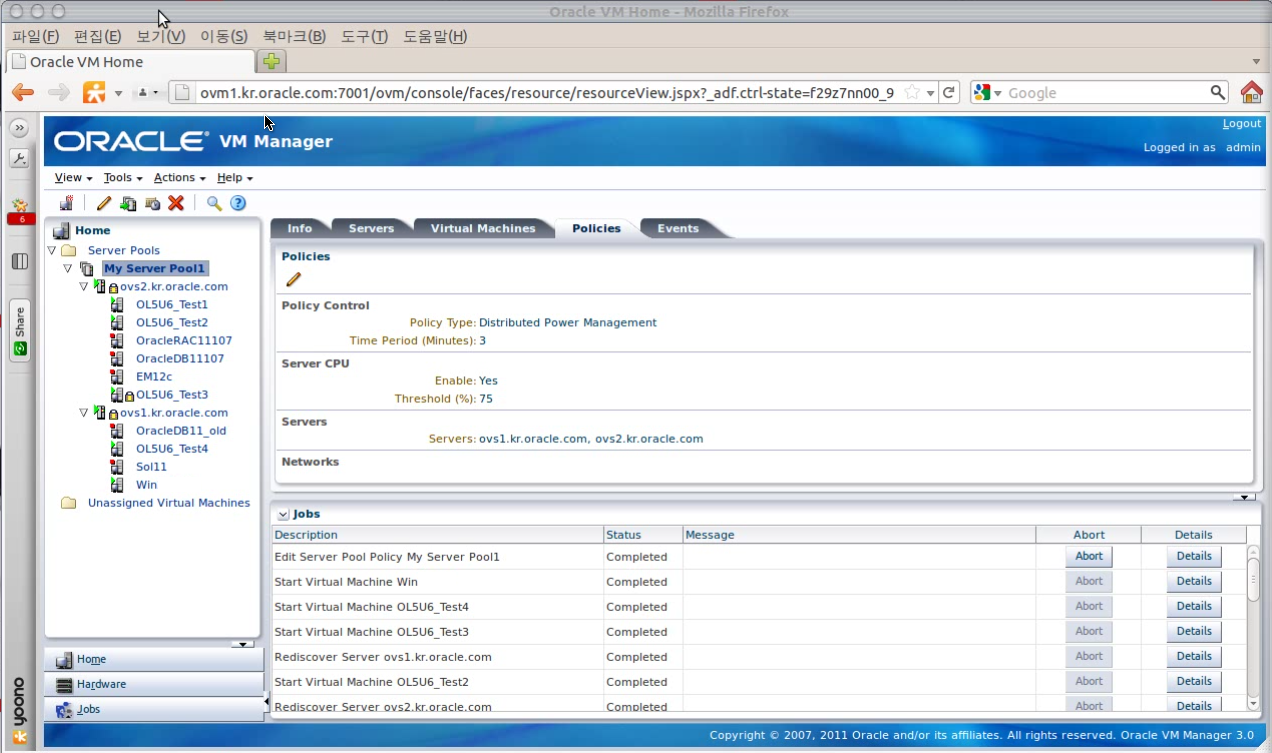This screenshot has width=1272, height=753.
Task: Collapse the ovs1.kr.oracle.com server node
Action: coord(84,412)
